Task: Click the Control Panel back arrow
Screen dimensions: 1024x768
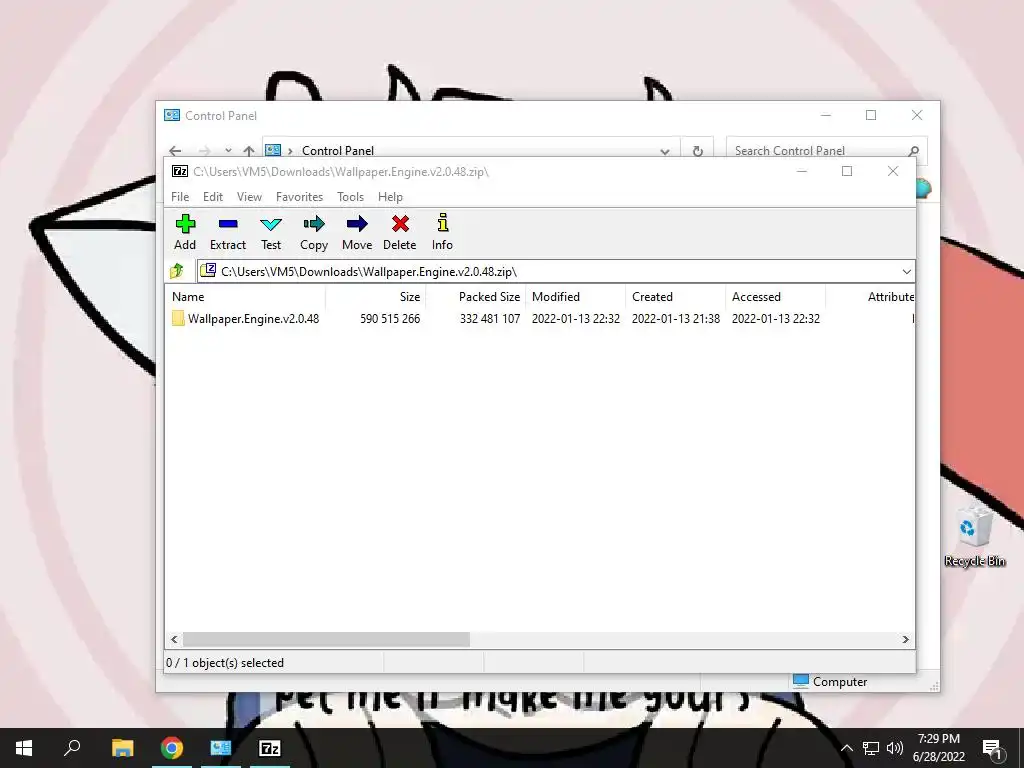Action: (x=175, y=151)
